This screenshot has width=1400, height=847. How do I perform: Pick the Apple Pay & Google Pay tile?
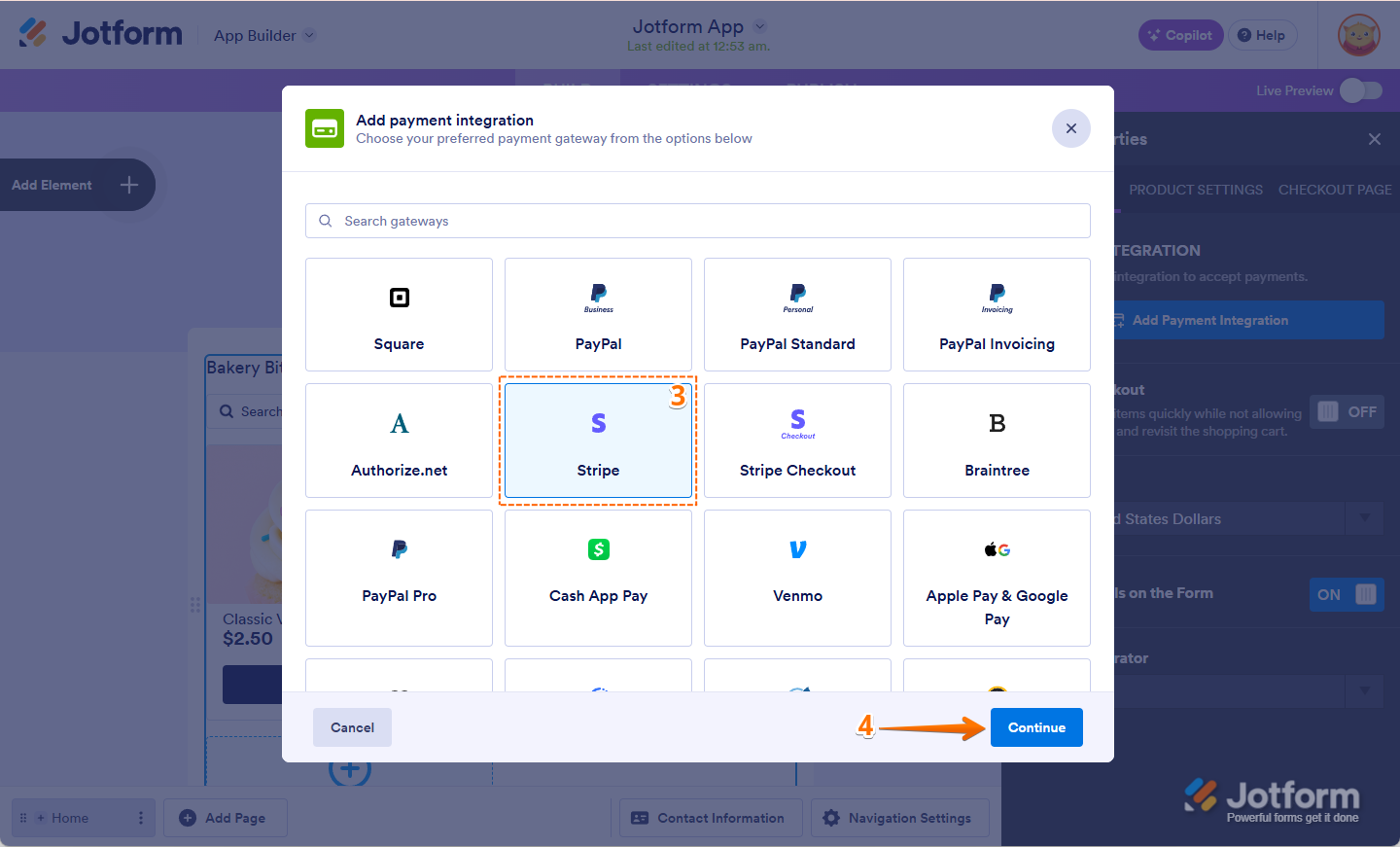(997, 578)
